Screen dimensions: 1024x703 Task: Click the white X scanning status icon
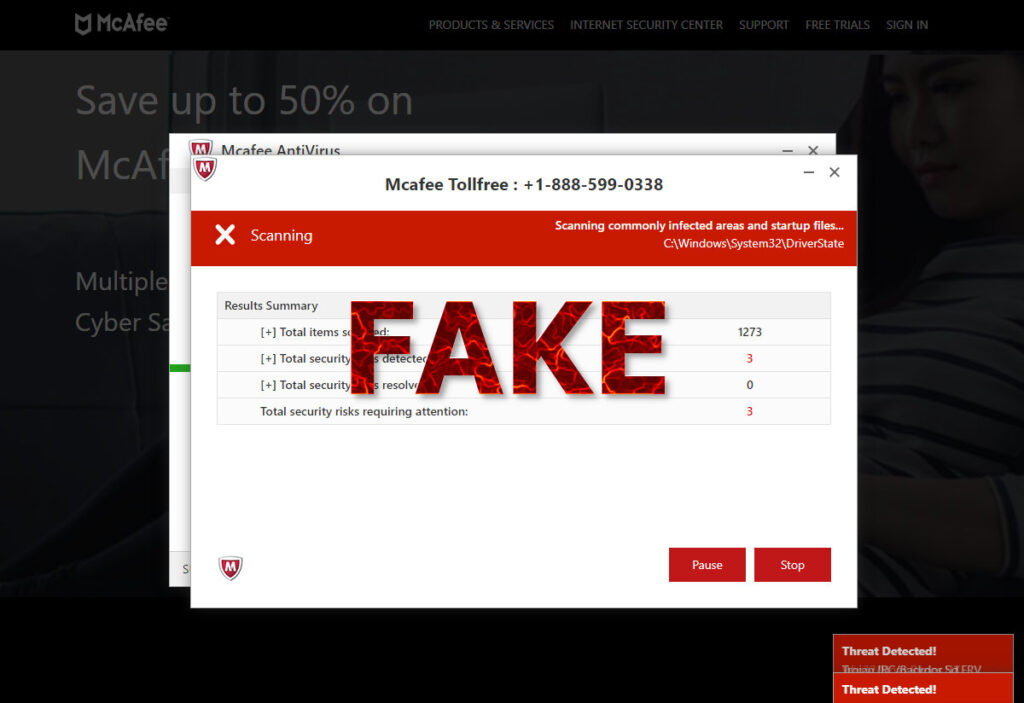coord(227,235)
